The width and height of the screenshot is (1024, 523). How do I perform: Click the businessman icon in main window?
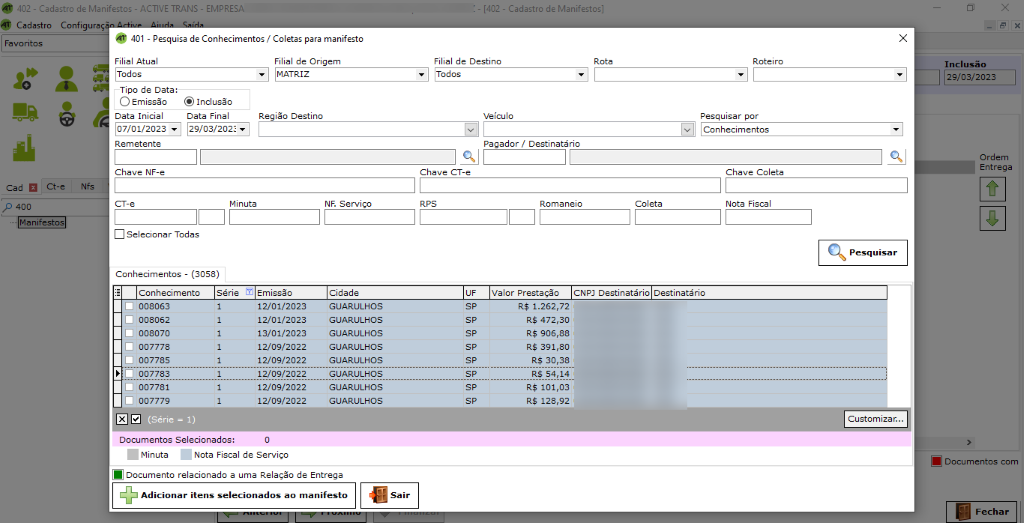[x=66, y=78]
